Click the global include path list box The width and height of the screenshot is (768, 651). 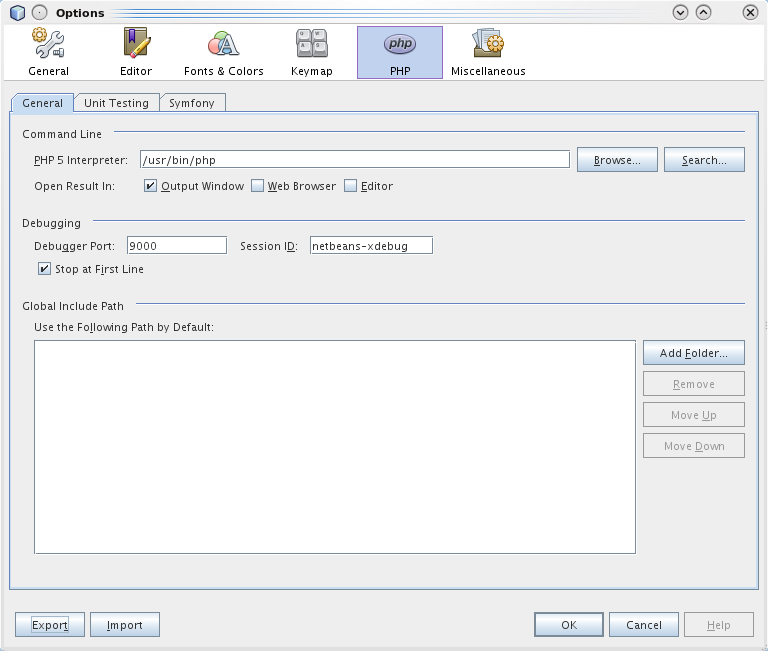pyautogui.click(x=335, y=447)
